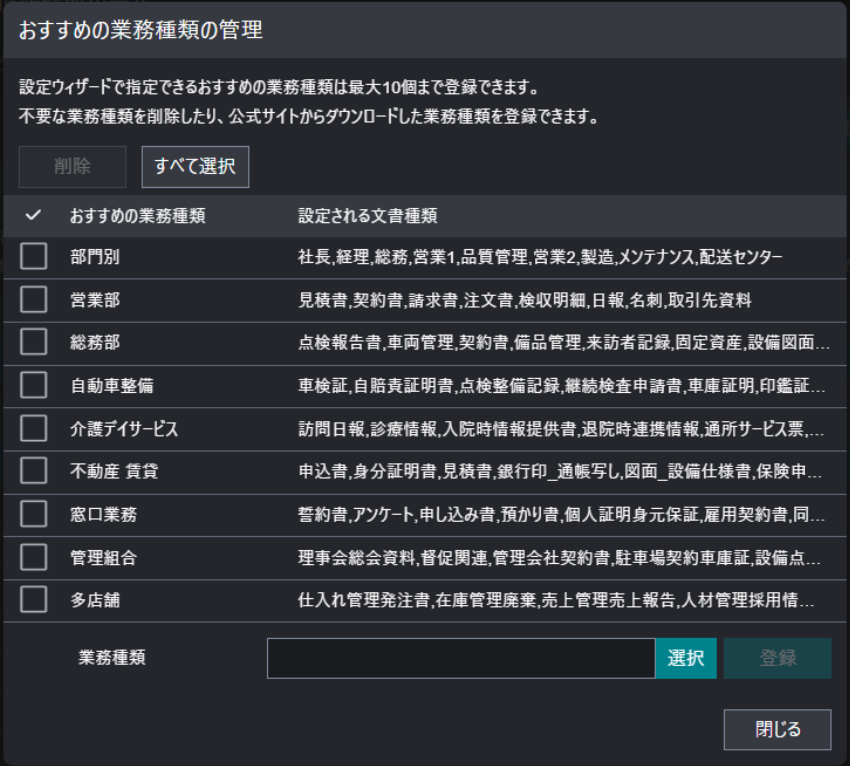This screenshot has height=766, width=850.
Task: Check the 部門別 checkbox
Action: pos(34,257)
